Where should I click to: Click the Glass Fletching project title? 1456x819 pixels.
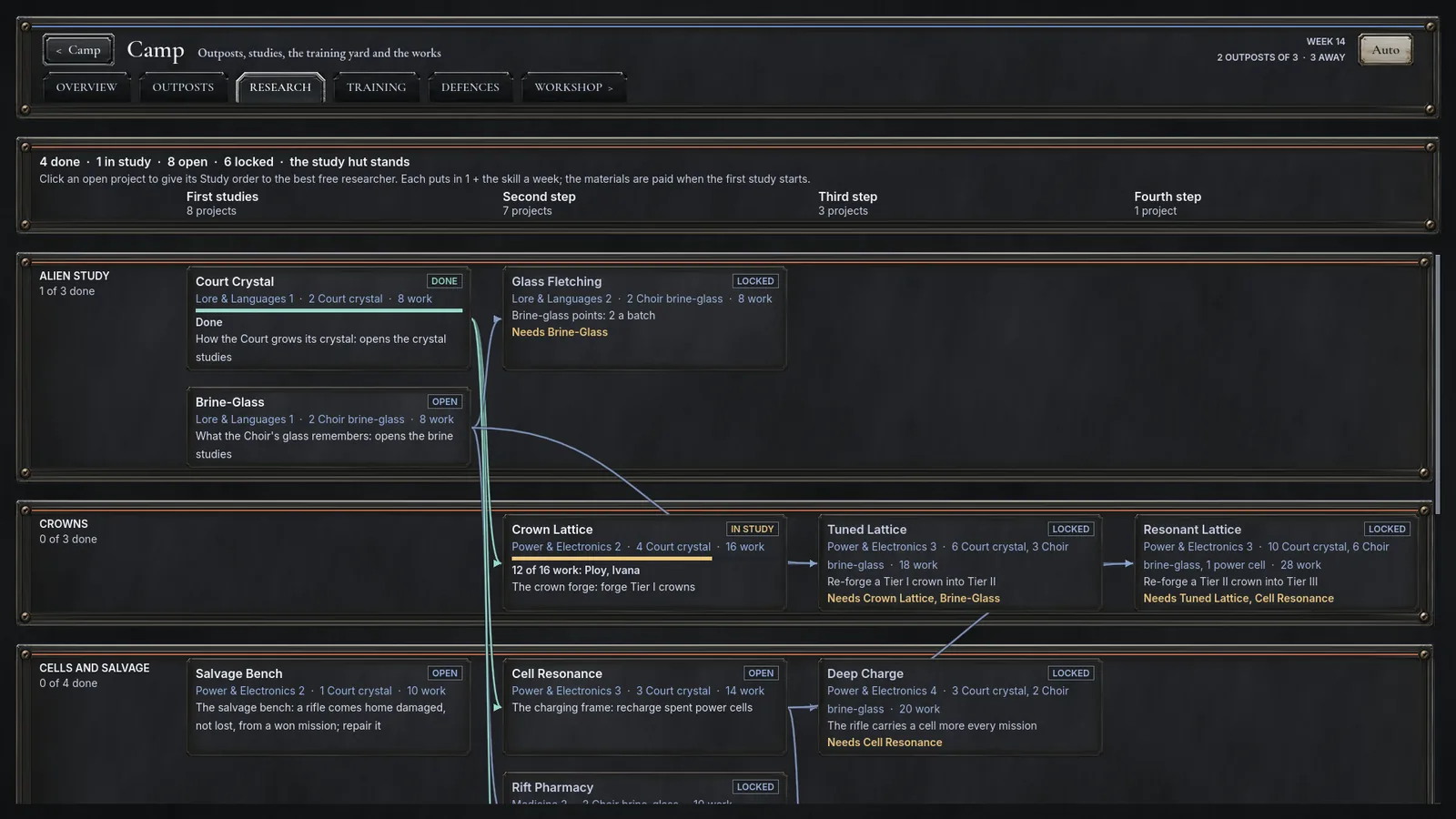pyautogui.click(x=556, y=281)
